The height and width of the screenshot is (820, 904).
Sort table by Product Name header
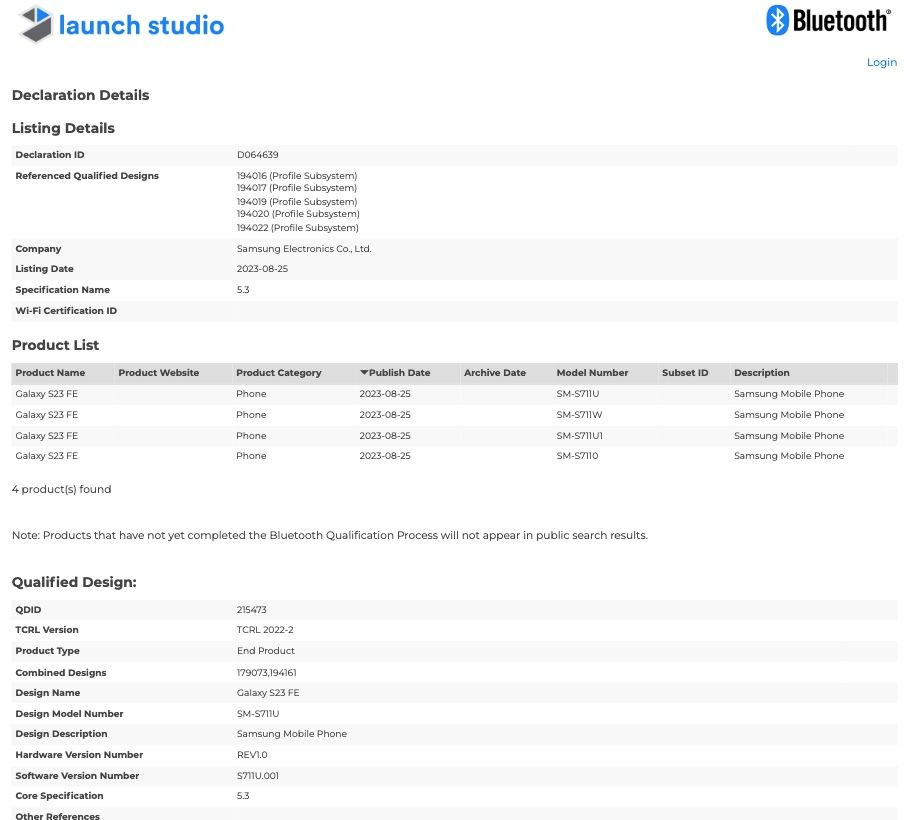(x=50, y=373)
